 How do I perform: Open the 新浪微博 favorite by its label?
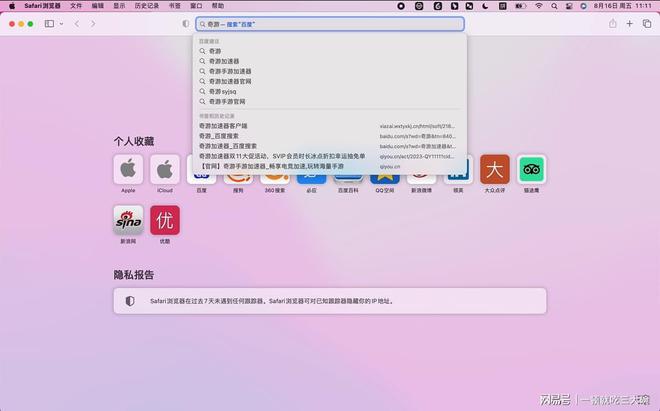click(x=421, y=190)
